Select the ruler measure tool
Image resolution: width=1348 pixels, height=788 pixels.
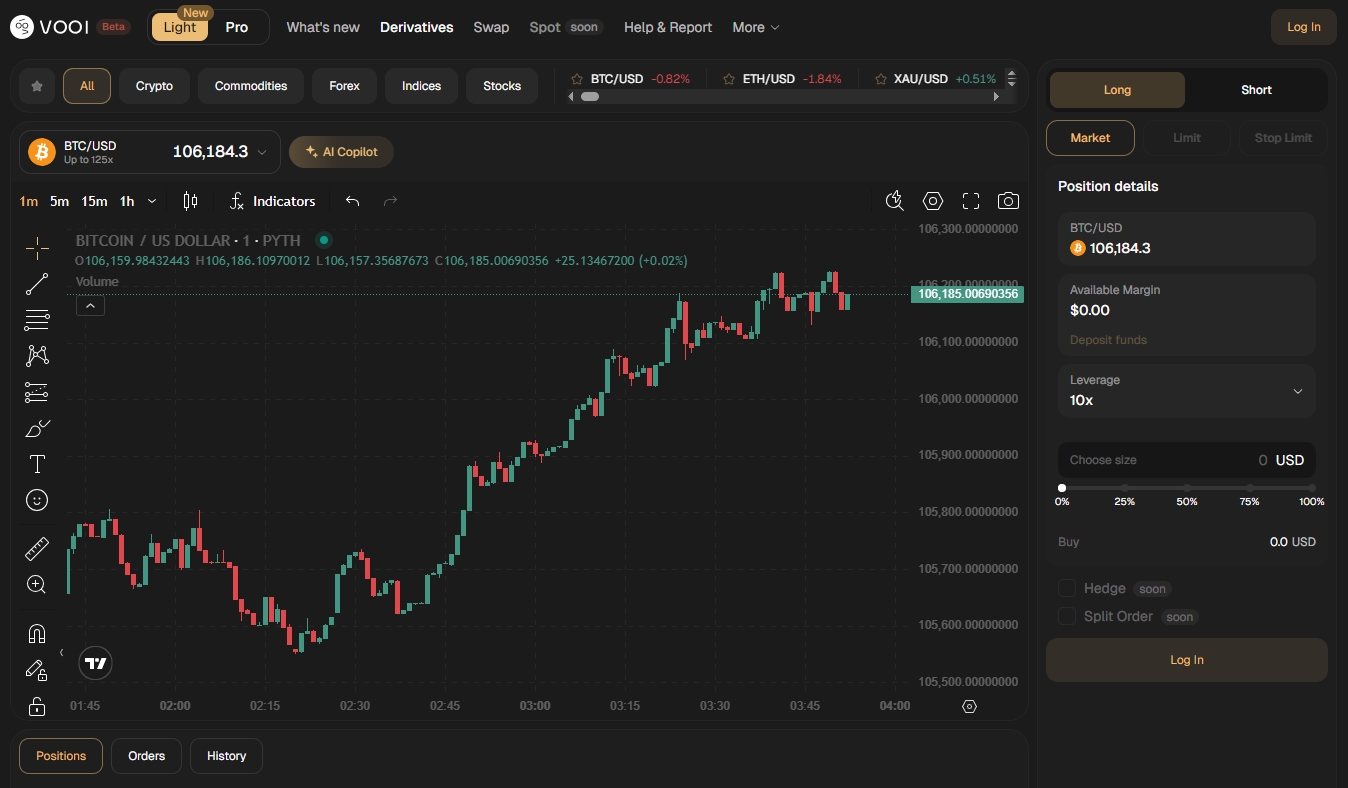click(x=37, y=549)
